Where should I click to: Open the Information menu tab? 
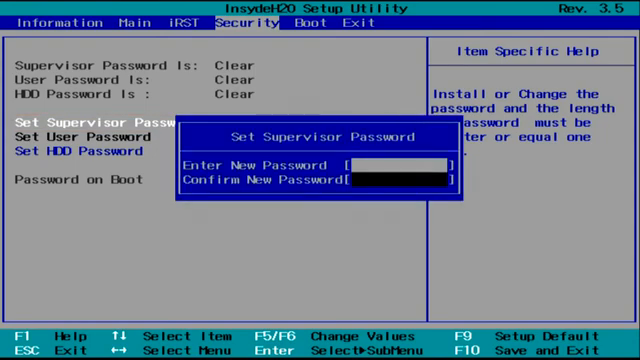click(x=60, y=23)
